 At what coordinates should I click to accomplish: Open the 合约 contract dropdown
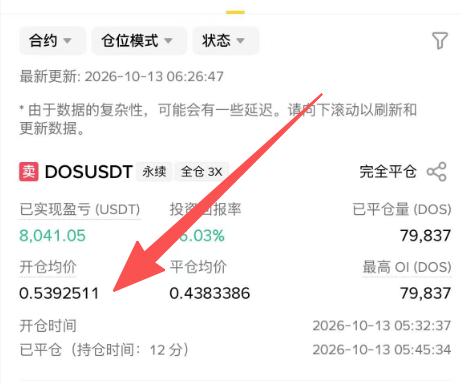[x=52, y=41]
